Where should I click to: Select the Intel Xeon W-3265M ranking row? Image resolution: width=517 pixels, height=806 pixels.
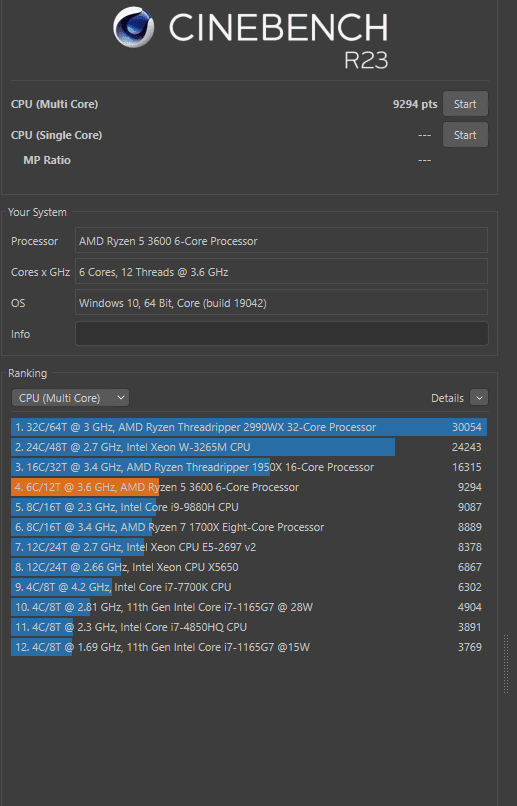coord(249,447)
